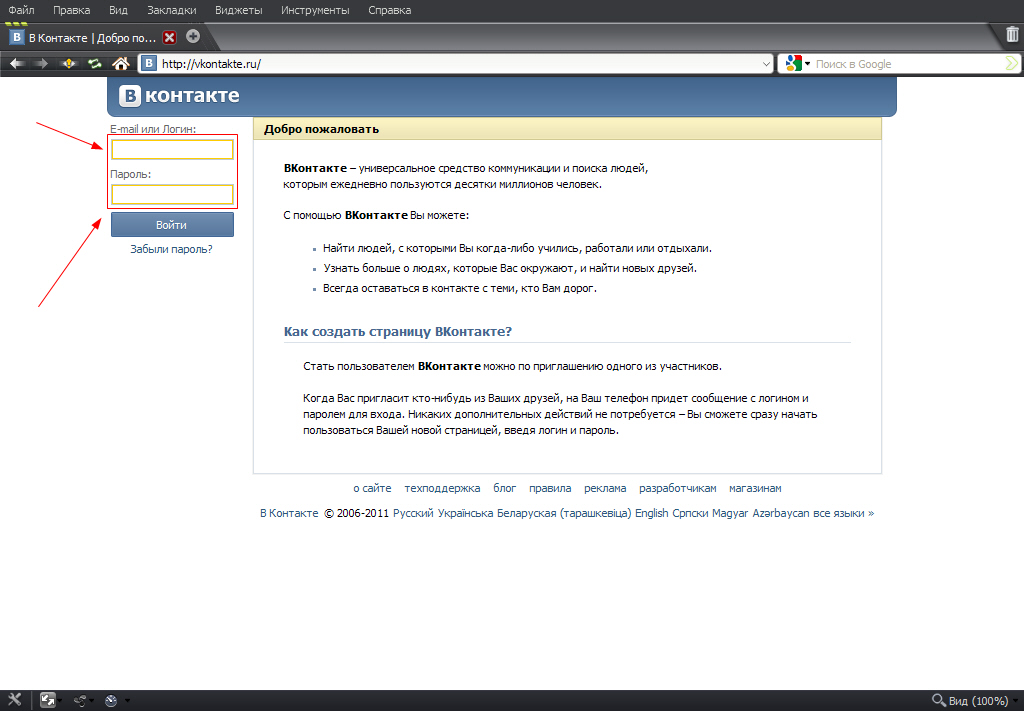Open the Инструменты menu
1024x711 pixels.
tap(315, 10)
